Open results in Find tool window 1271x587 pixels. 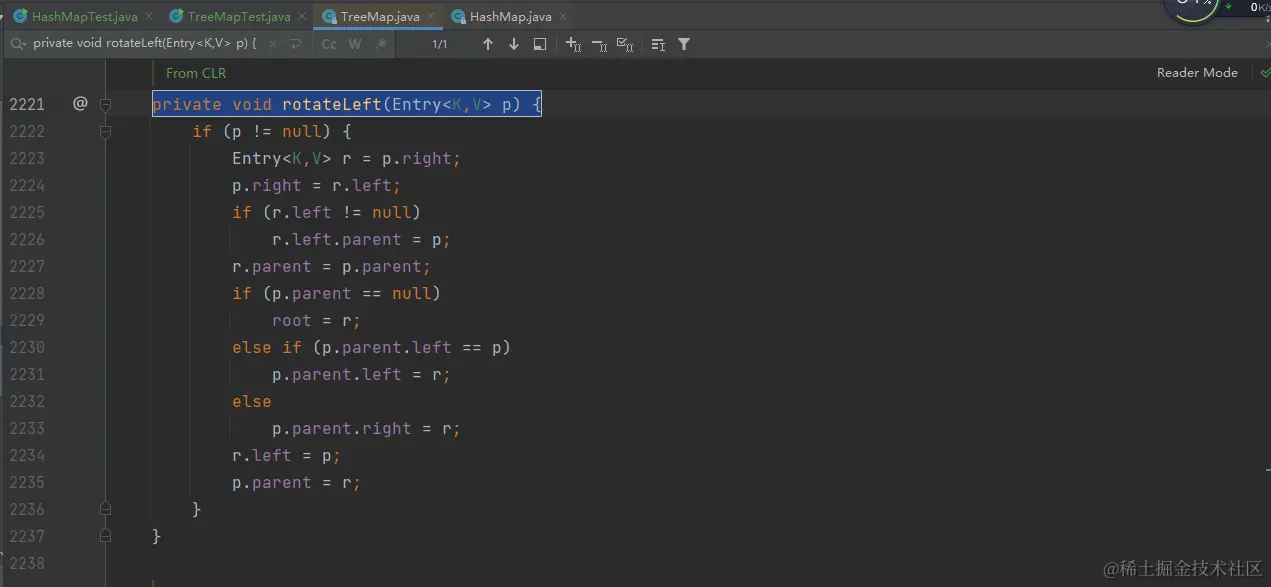coord(540,44)
